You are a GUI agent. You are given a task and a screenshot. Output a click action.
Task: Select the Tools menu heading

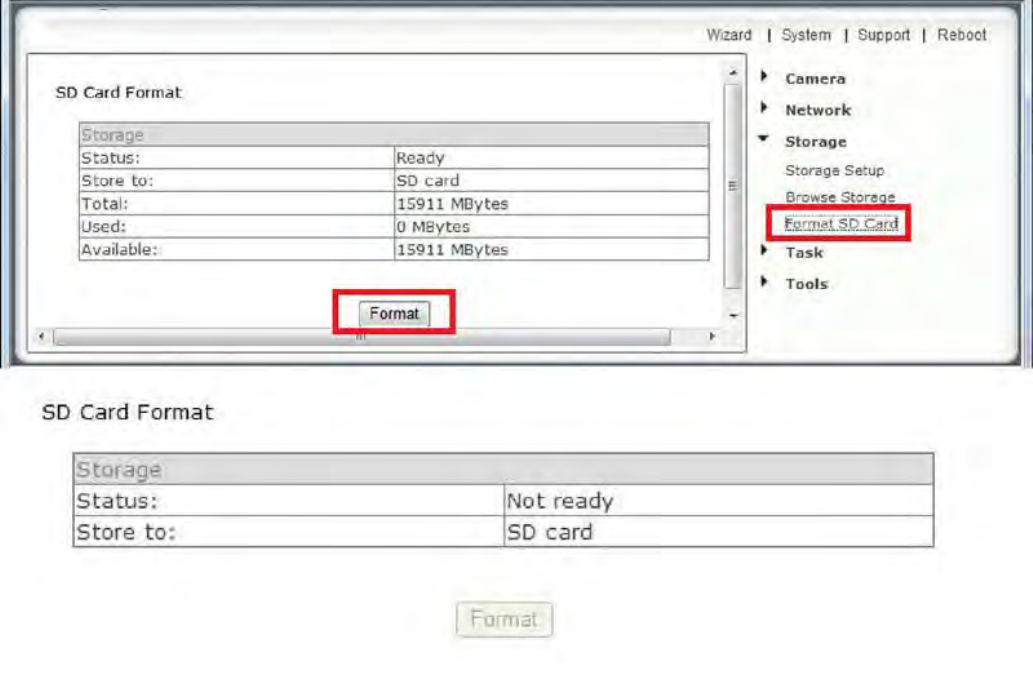[806, 284]
